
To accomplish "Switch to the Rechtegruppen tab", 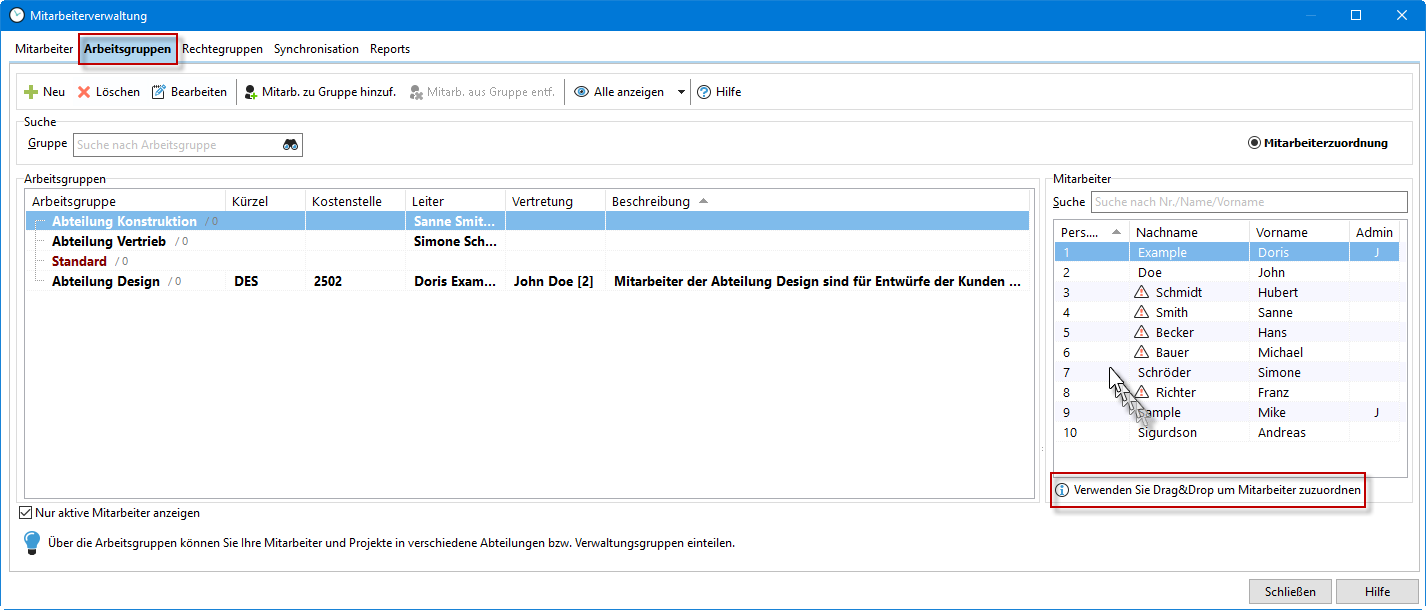I will pyautogui.click(x=222, y=48).
